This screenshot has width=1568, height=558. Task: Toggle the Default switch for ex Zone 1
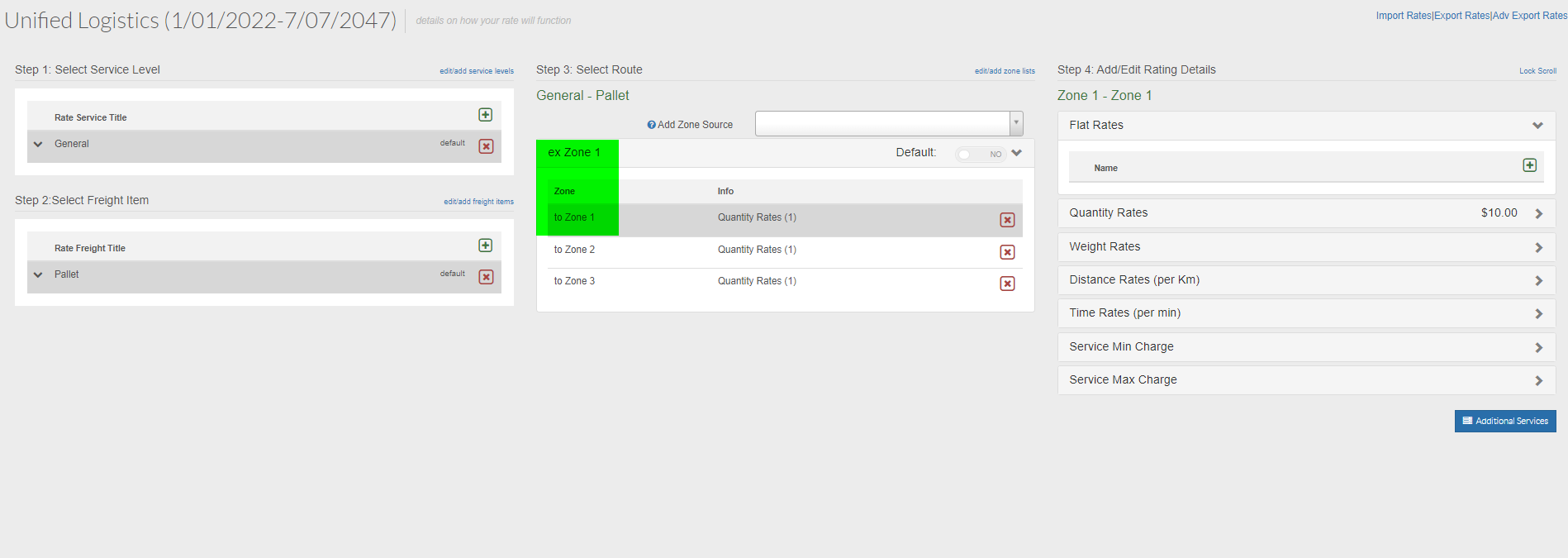click(979, 155)
